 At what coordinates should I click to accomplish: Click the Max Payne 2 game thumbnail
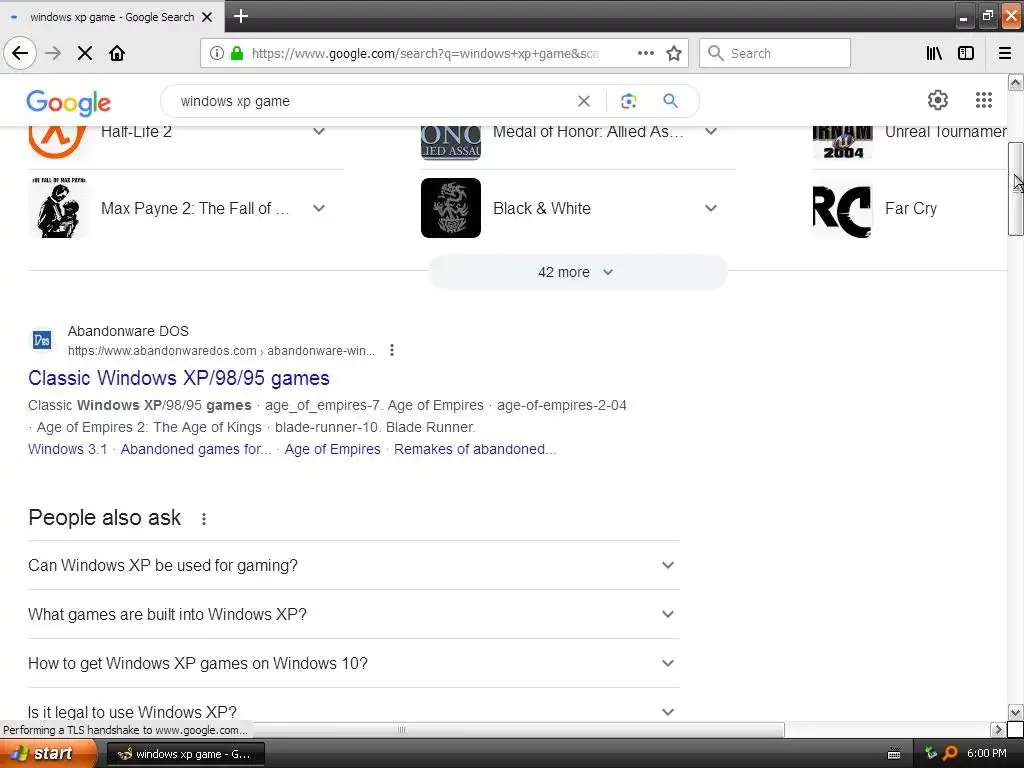pos(59,208)
